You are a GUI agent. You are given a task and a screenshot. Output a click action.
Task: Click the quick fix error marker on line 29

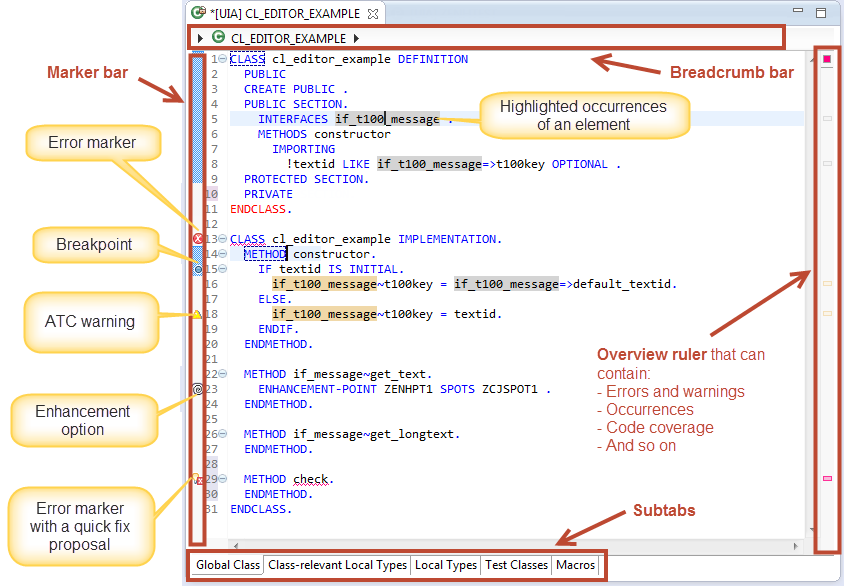click(198, 479)
